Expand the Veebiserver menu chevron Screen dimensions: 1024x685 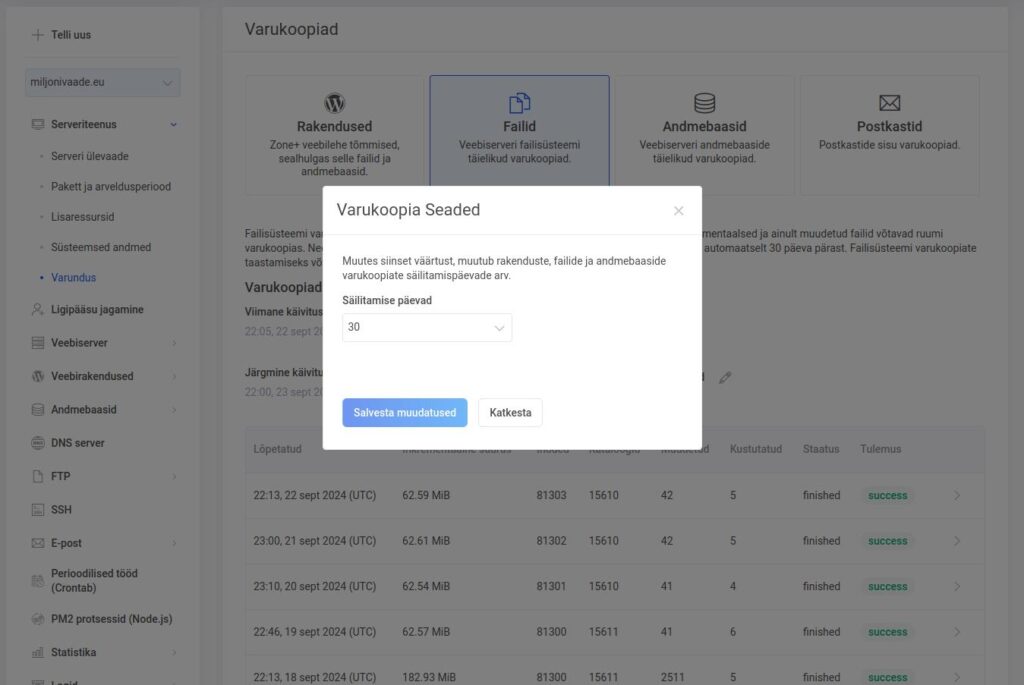pyautogui.click(x=174, y=343)
